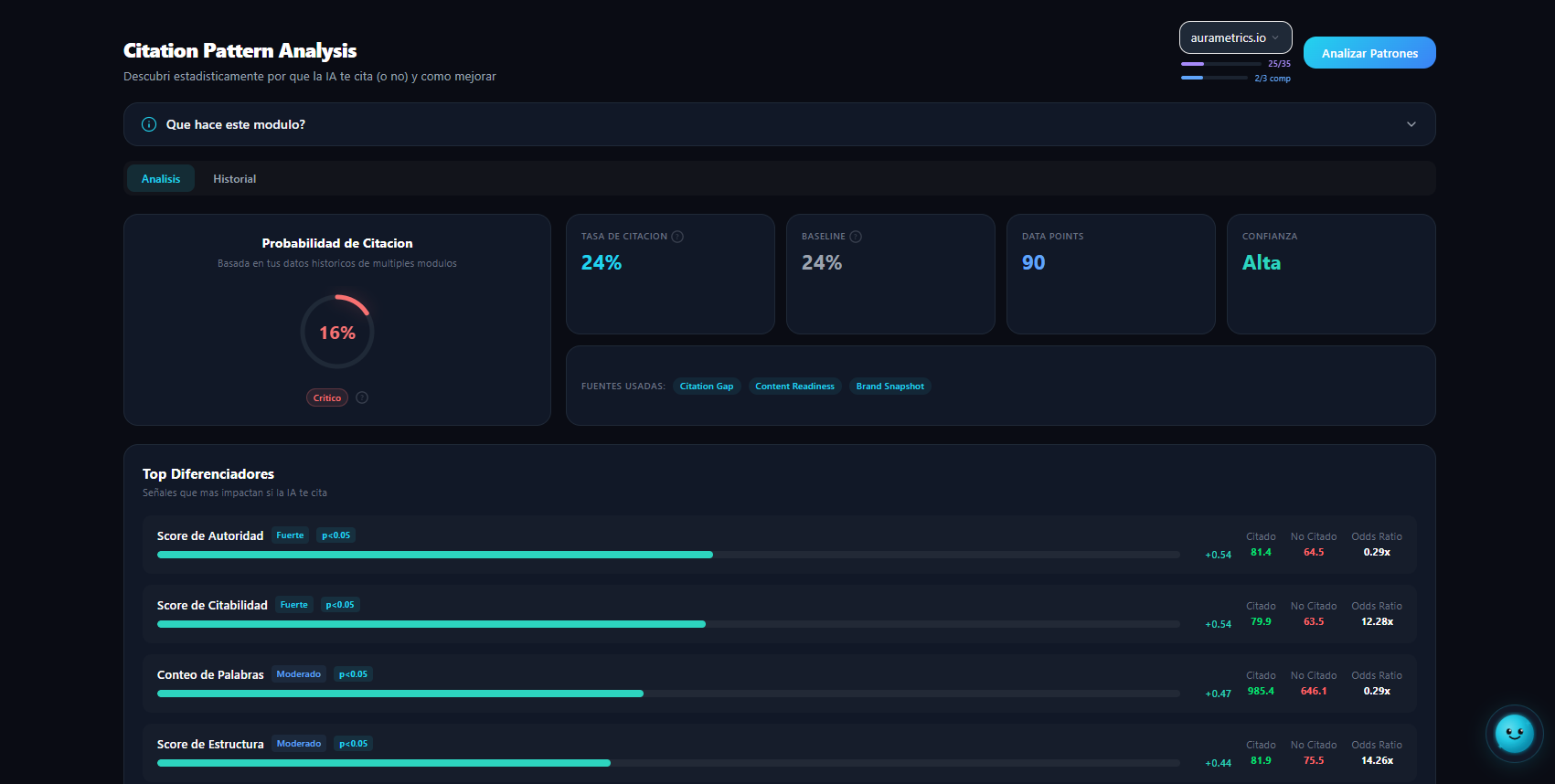
Task: Click the Citation Gap source tag
Action: pos(706,387)
